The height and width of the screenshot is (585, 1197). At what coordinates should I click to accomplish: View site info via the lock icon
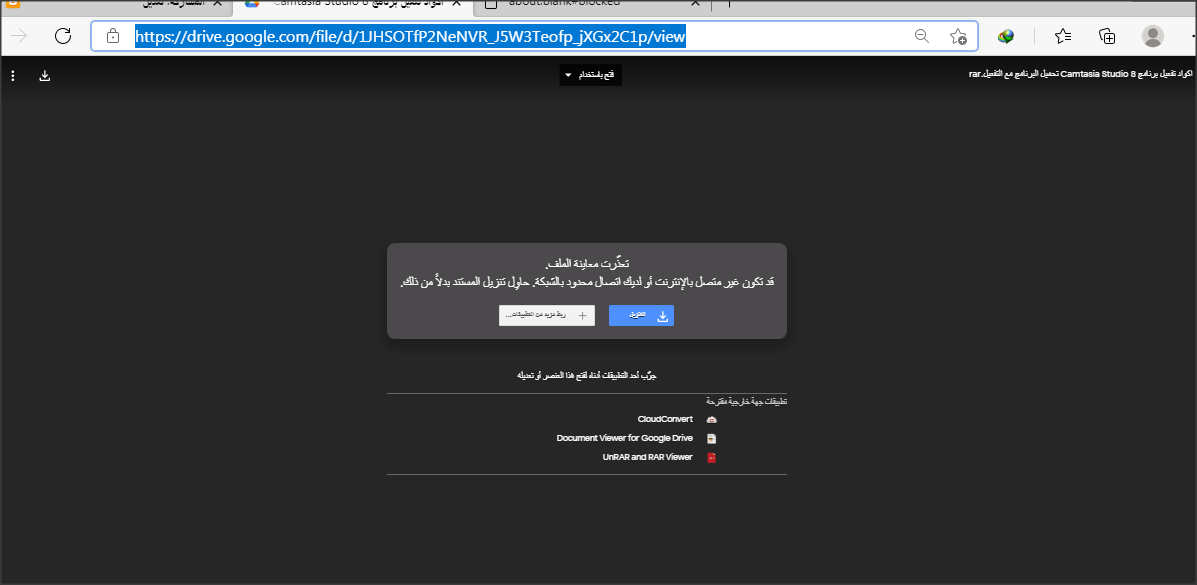pyautogui.click(x=113, y=36)
